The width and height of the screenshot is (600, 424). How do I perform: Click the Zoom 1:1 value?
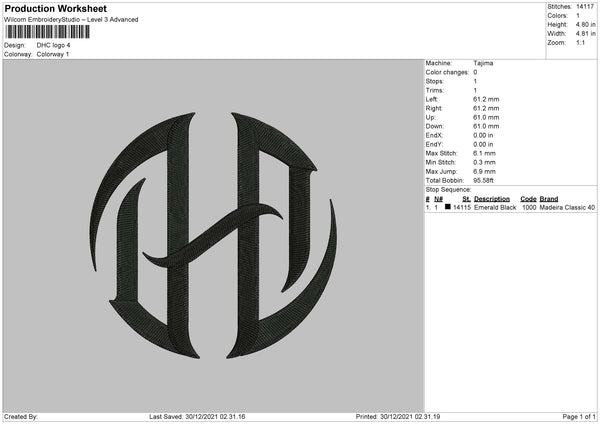tap(580, 42)
